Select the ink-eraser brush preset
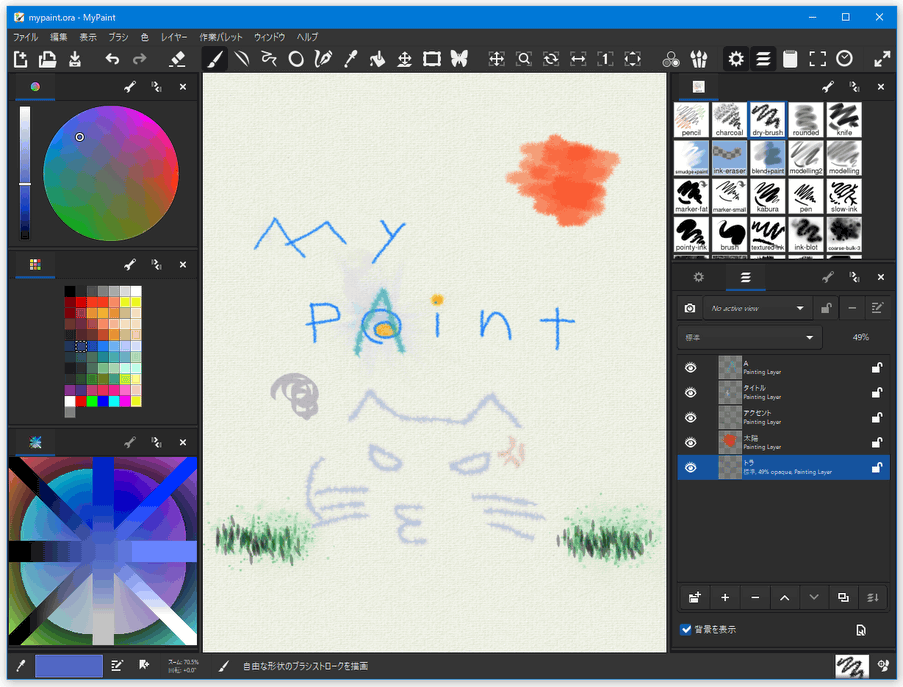Viewport: 903px width, 687px height. pyautogui.click(x=729, y=158)
